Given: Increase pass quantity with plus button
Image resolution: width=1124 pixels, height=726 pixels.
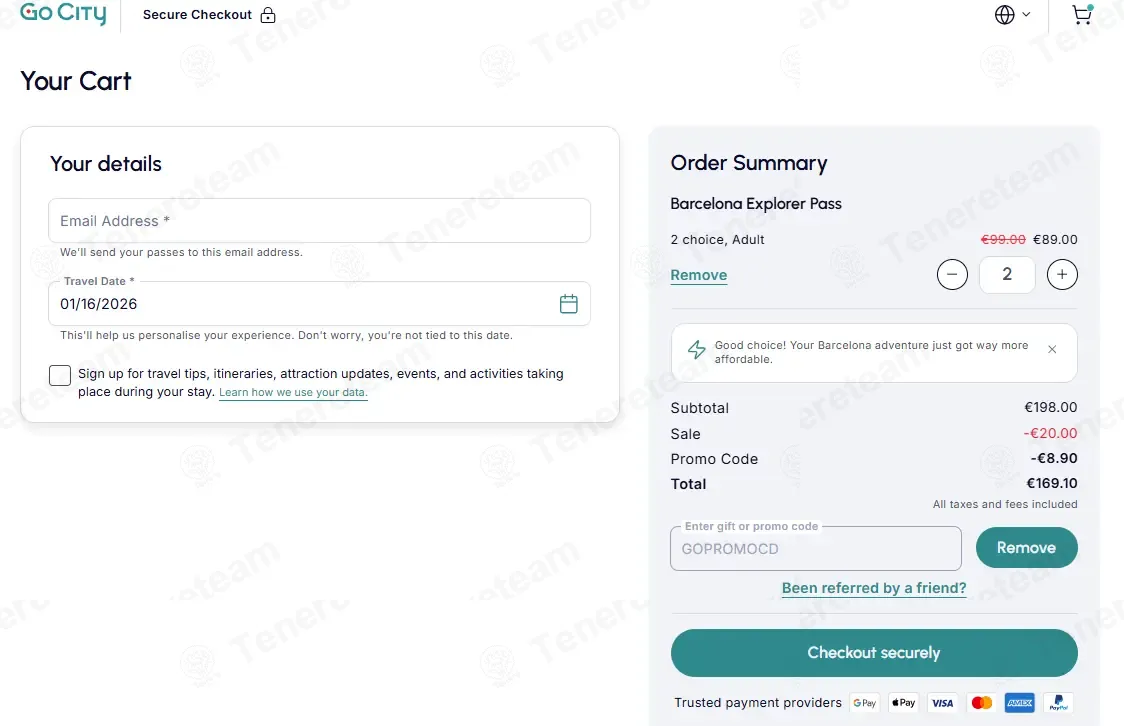Looking at the screenshot, I should 1062,274.
